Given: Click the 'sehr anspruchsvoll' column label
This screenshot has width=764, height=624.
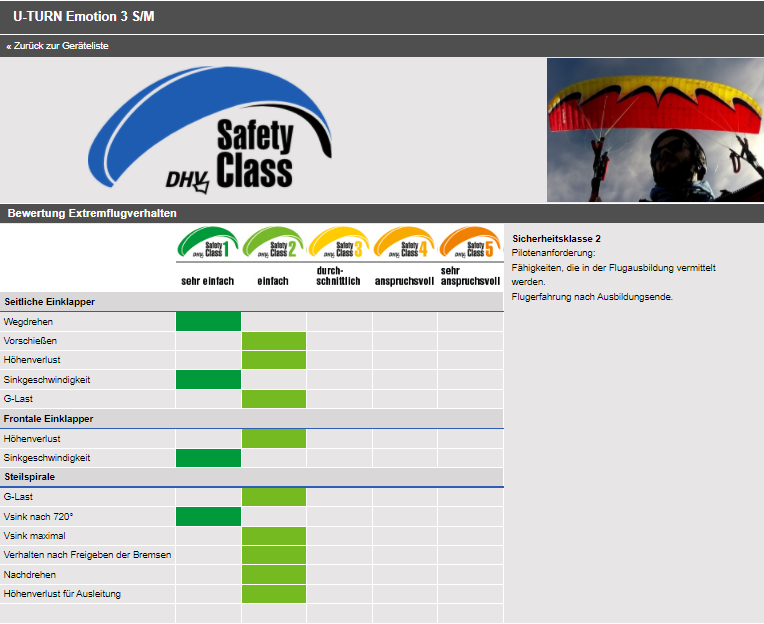Looking at the screenshot, I should click(470, 276).
